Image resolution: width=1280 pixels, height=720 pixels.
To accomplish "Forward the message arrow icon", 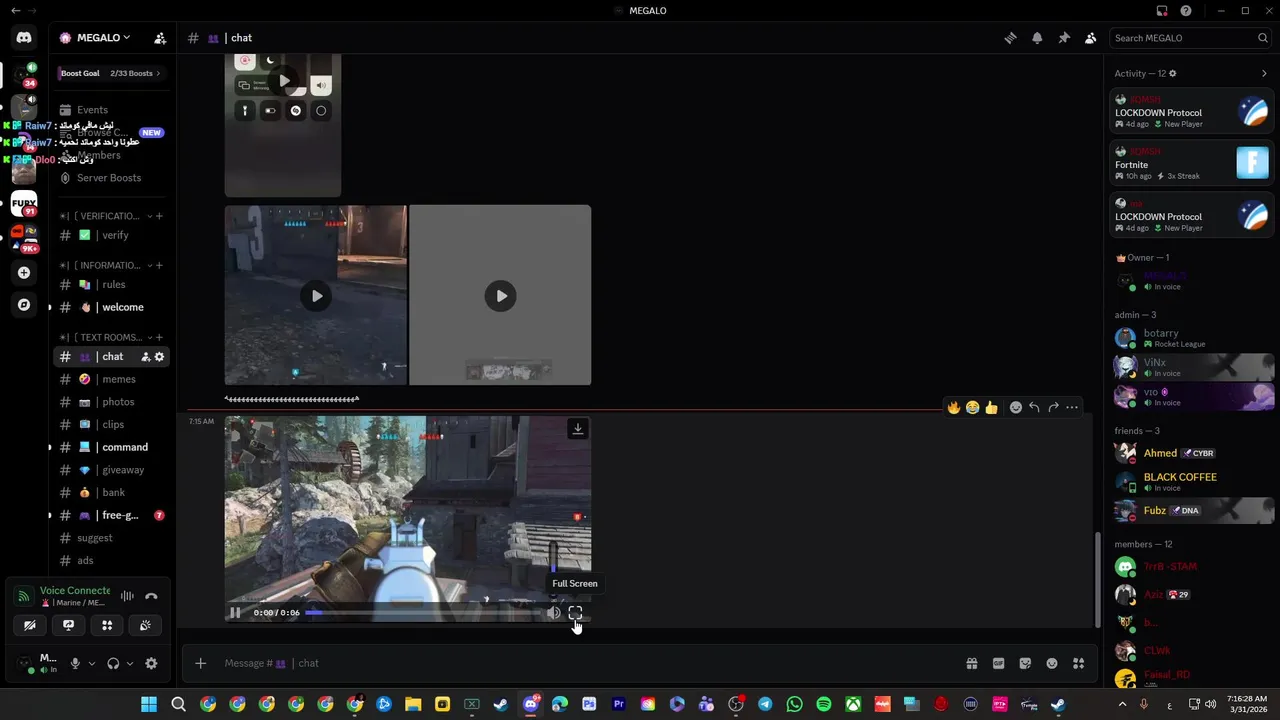I will click(x=1053, y=407).
